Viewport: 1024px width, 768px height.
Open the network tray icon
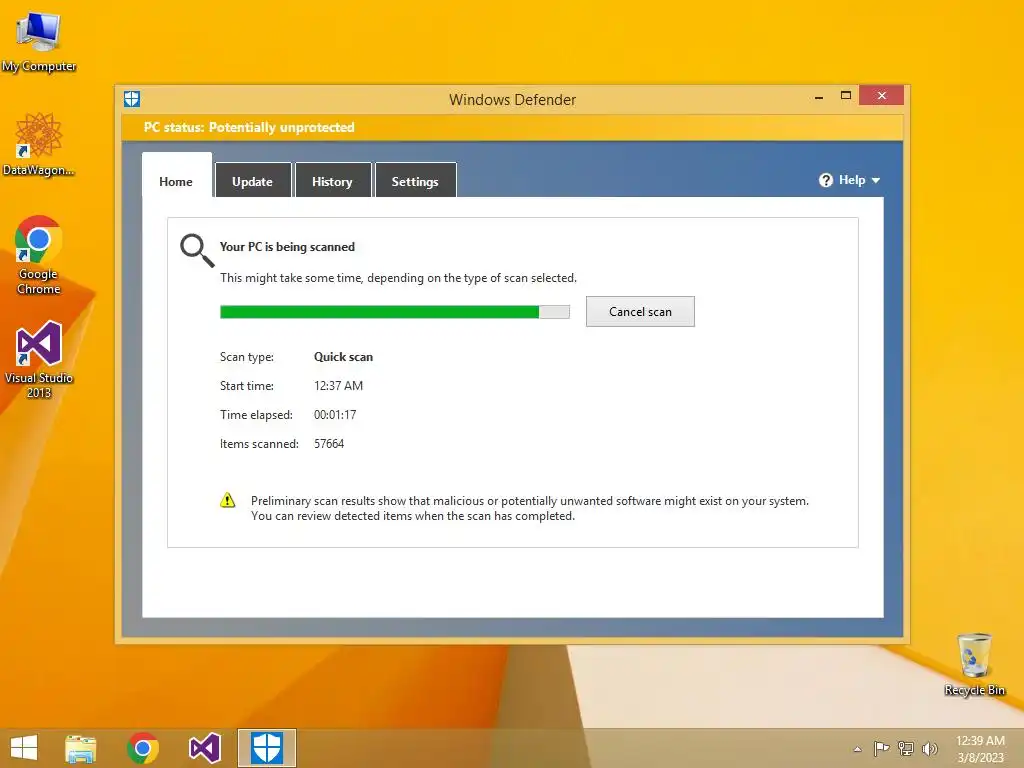click(906, 748)
